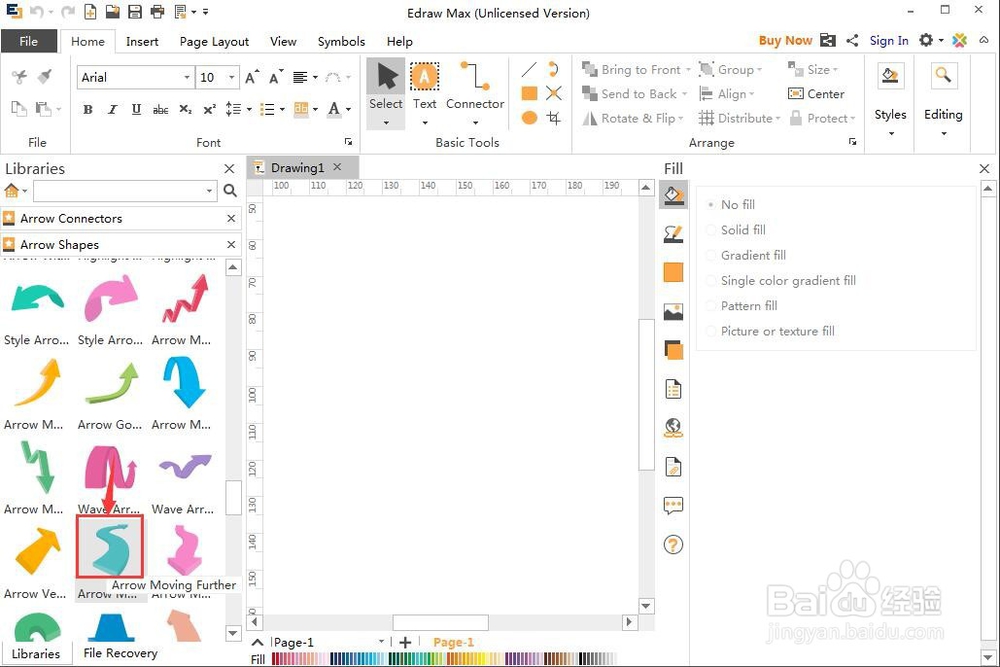Image resolution: width=1000 pixels, height=667 pixels.
Task: Pick the line drawing tool
Action: pyautogui.click(x=529, y=69)
